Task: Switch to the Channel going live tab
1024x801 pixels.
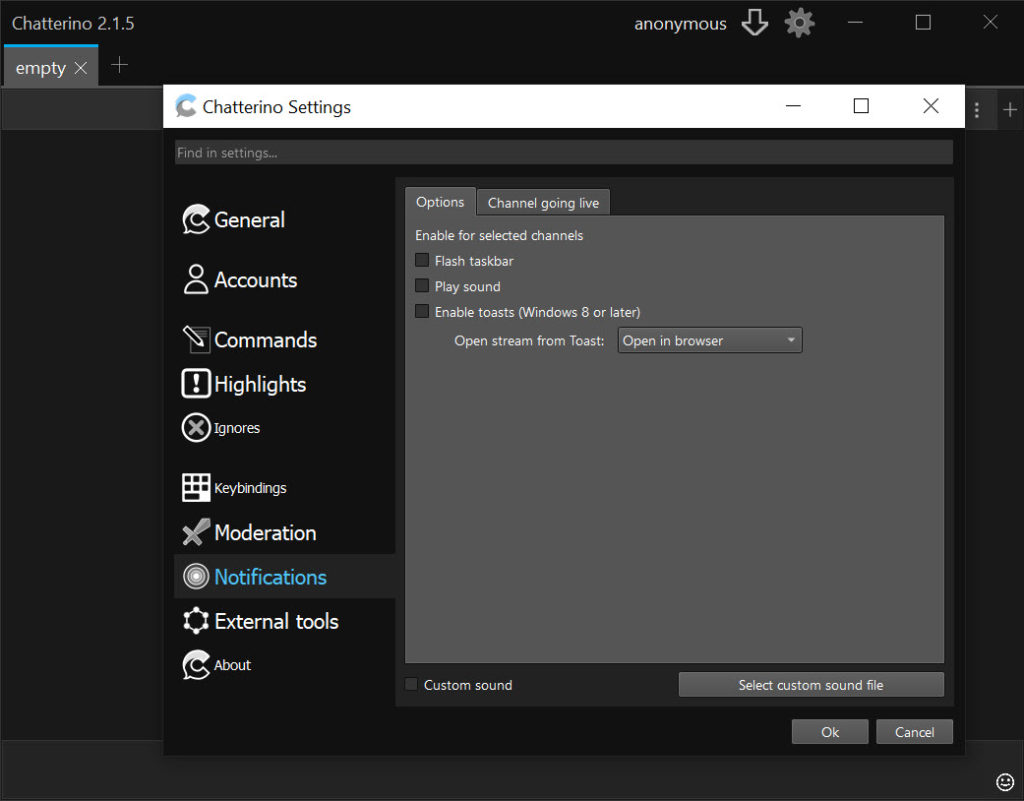Action: click(x=543, y=201)
